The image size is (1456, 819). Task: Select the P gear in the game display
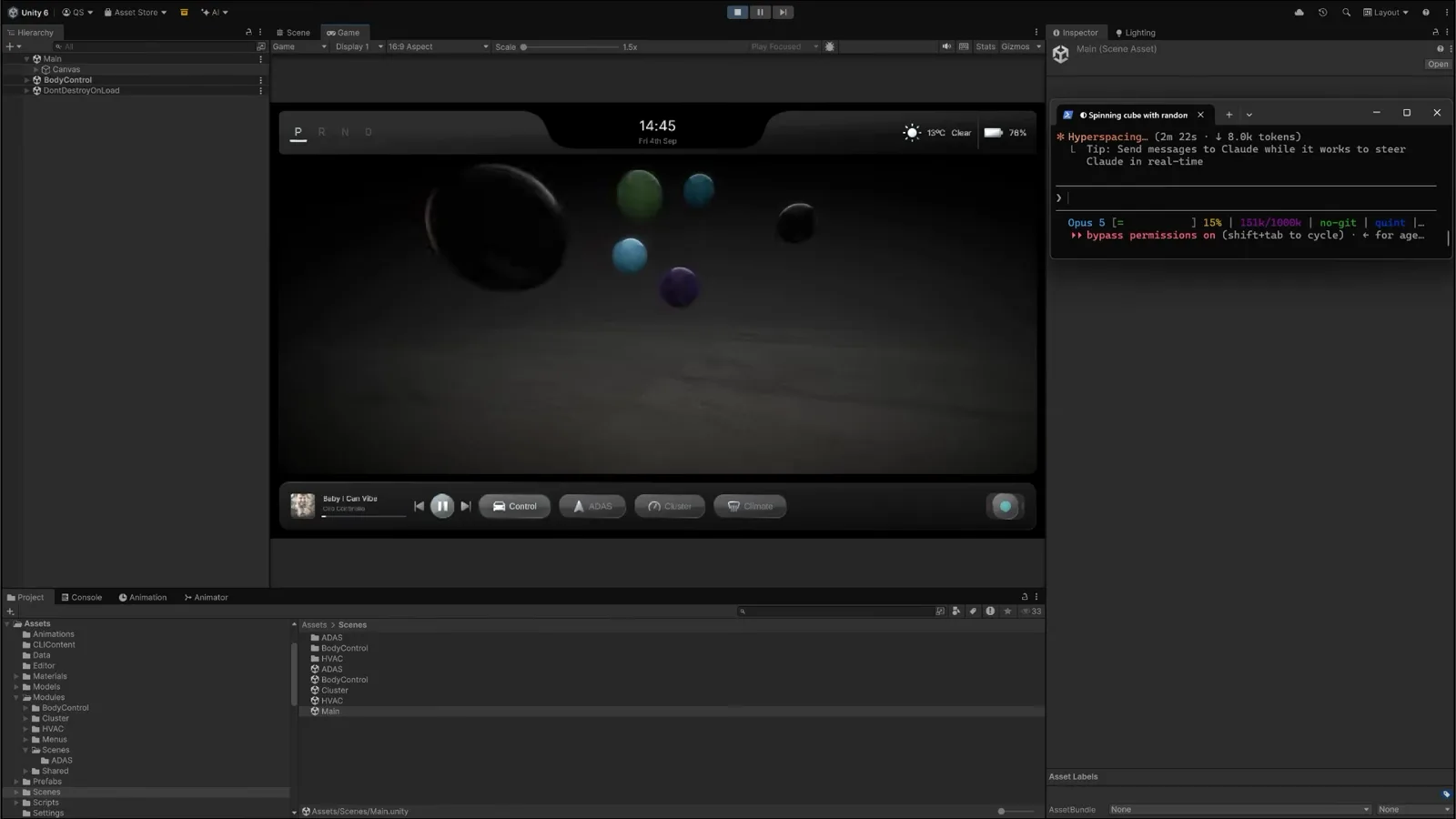298,132
